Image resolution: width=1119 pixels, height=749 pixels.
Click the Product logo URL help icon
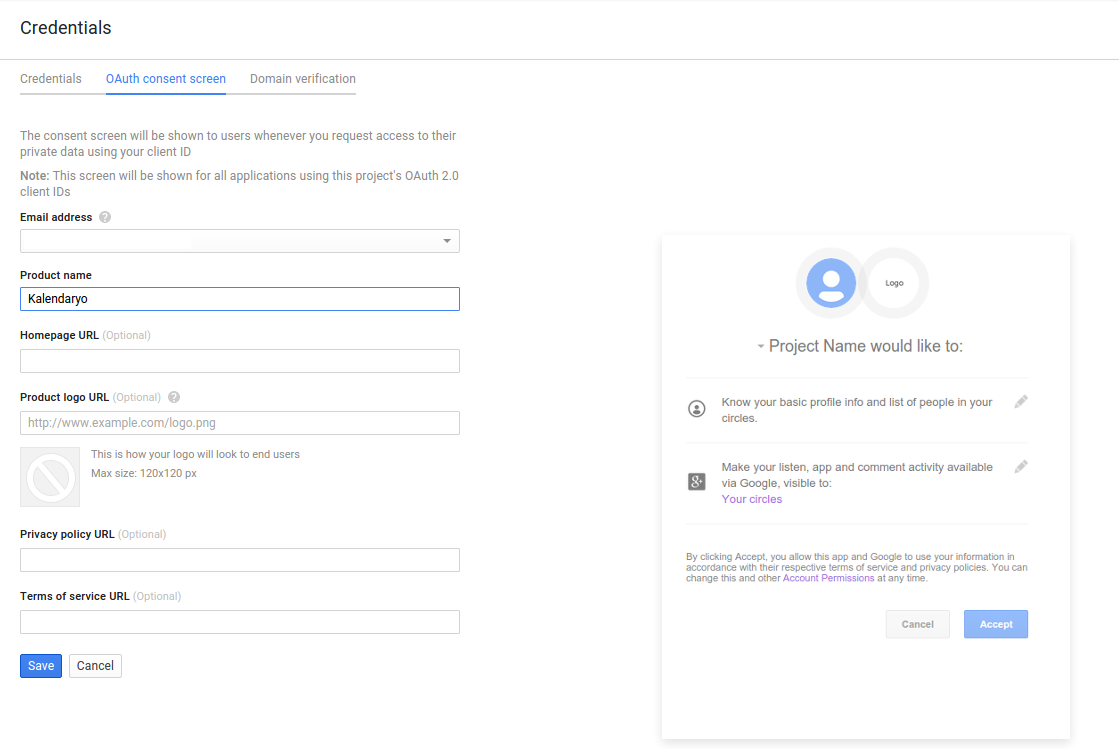pyautogui.click(x=174, y=397)
